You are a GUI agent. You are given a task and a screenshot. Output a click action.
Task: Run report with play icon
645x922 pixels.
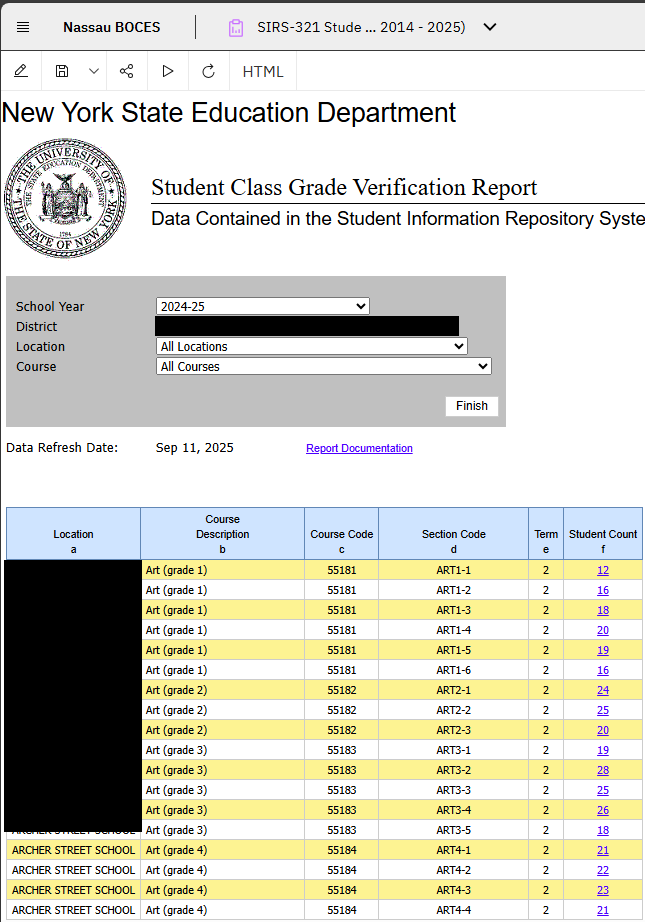168,71
